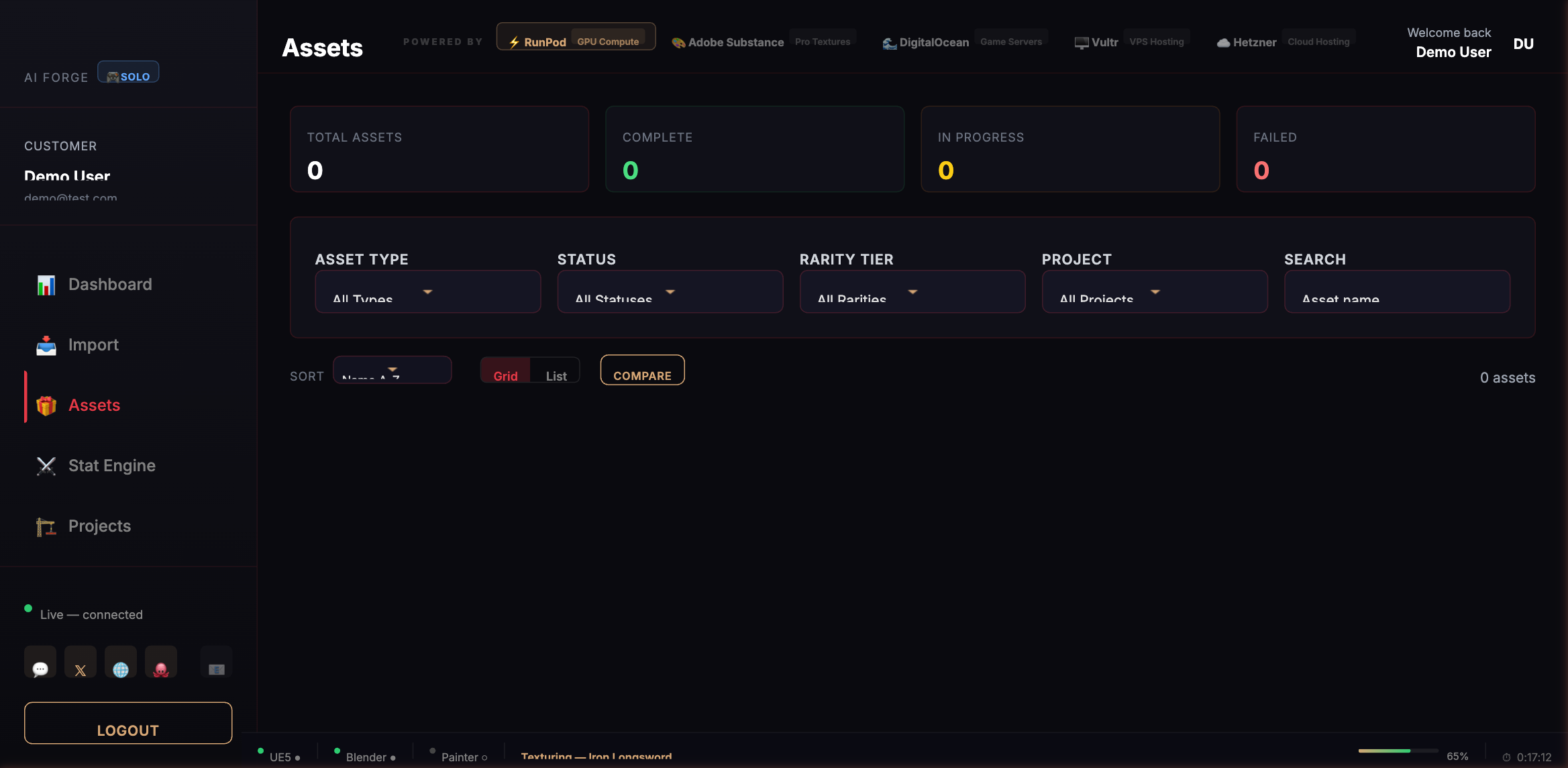This screenshot has height=768, width=1568.
Task: Open Stat Engine with crossed swords icon
Action: (111, 466)
